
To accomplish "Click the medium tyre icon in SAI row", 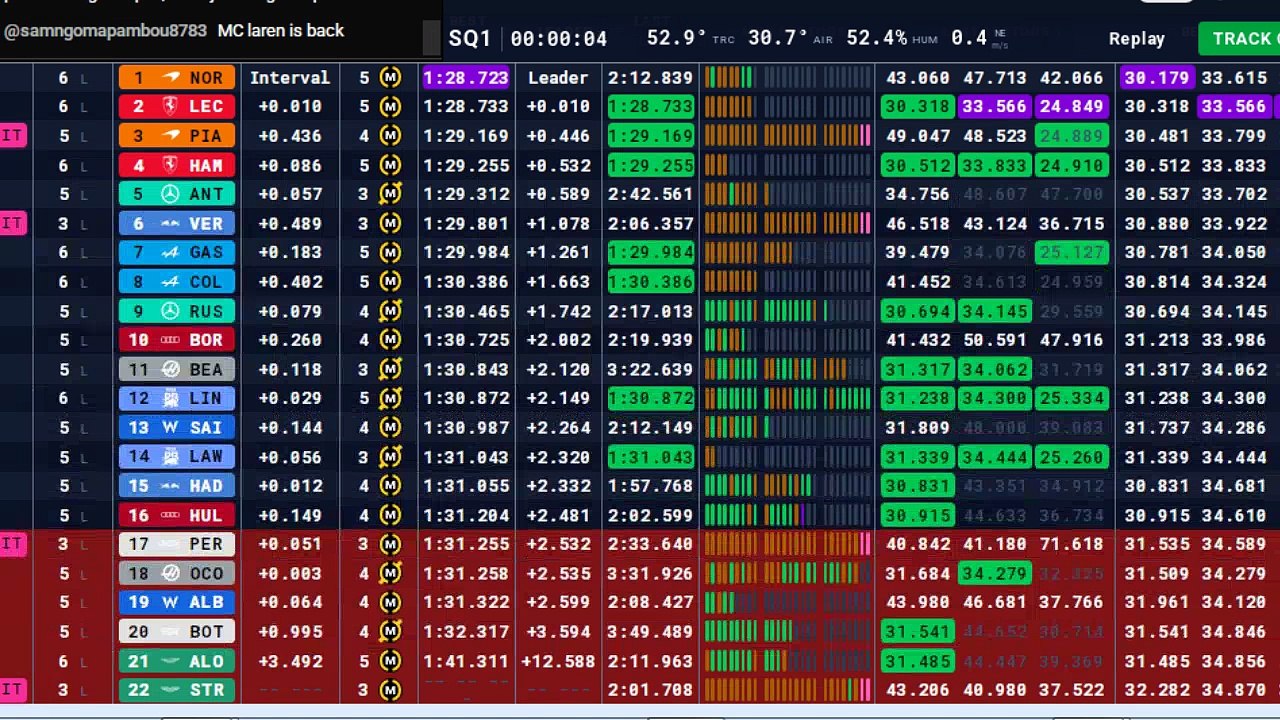I will [x=391, y=427].
